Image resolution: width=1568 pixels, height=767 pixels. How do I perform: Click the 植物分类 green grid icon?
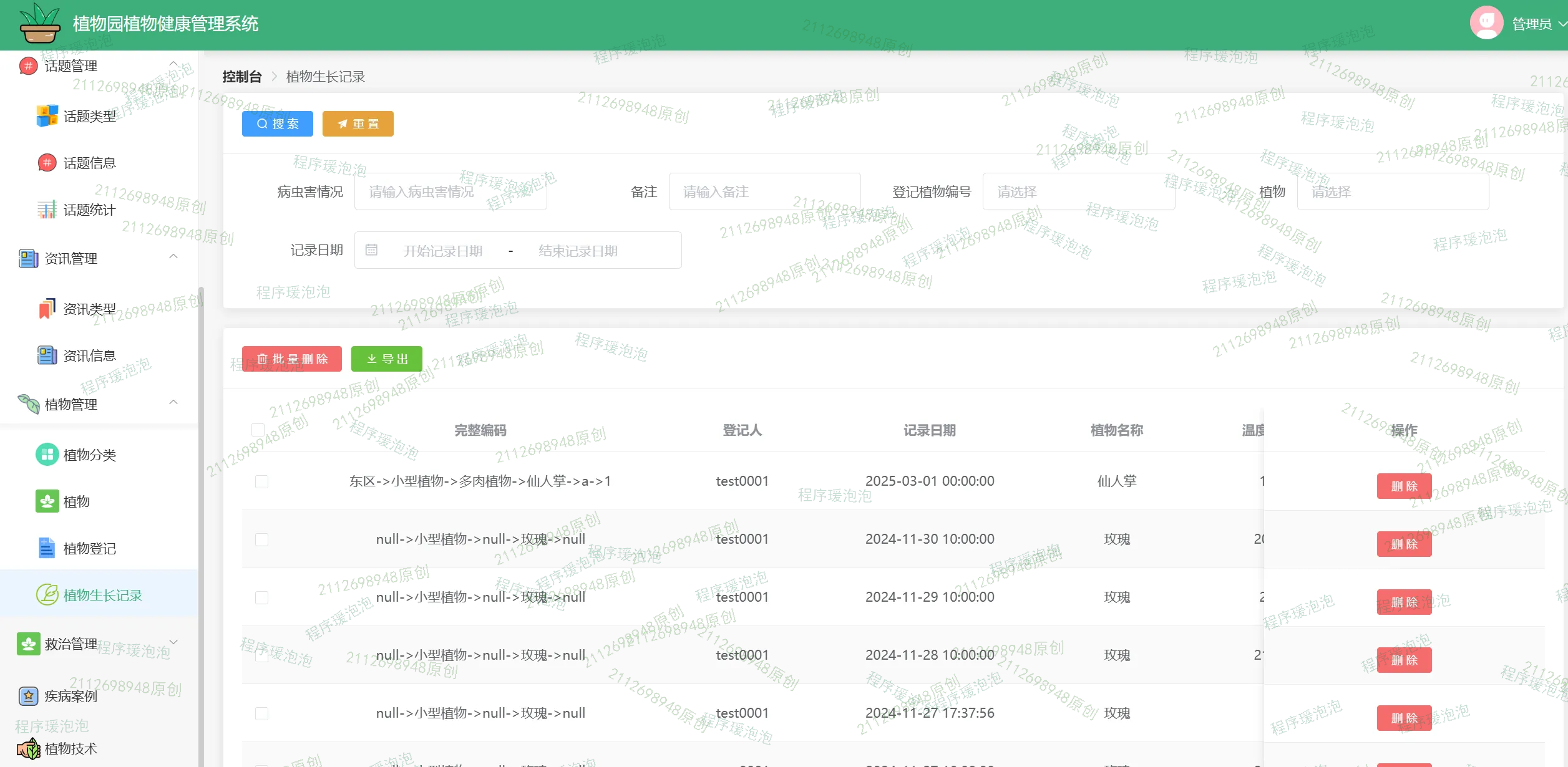47,455
